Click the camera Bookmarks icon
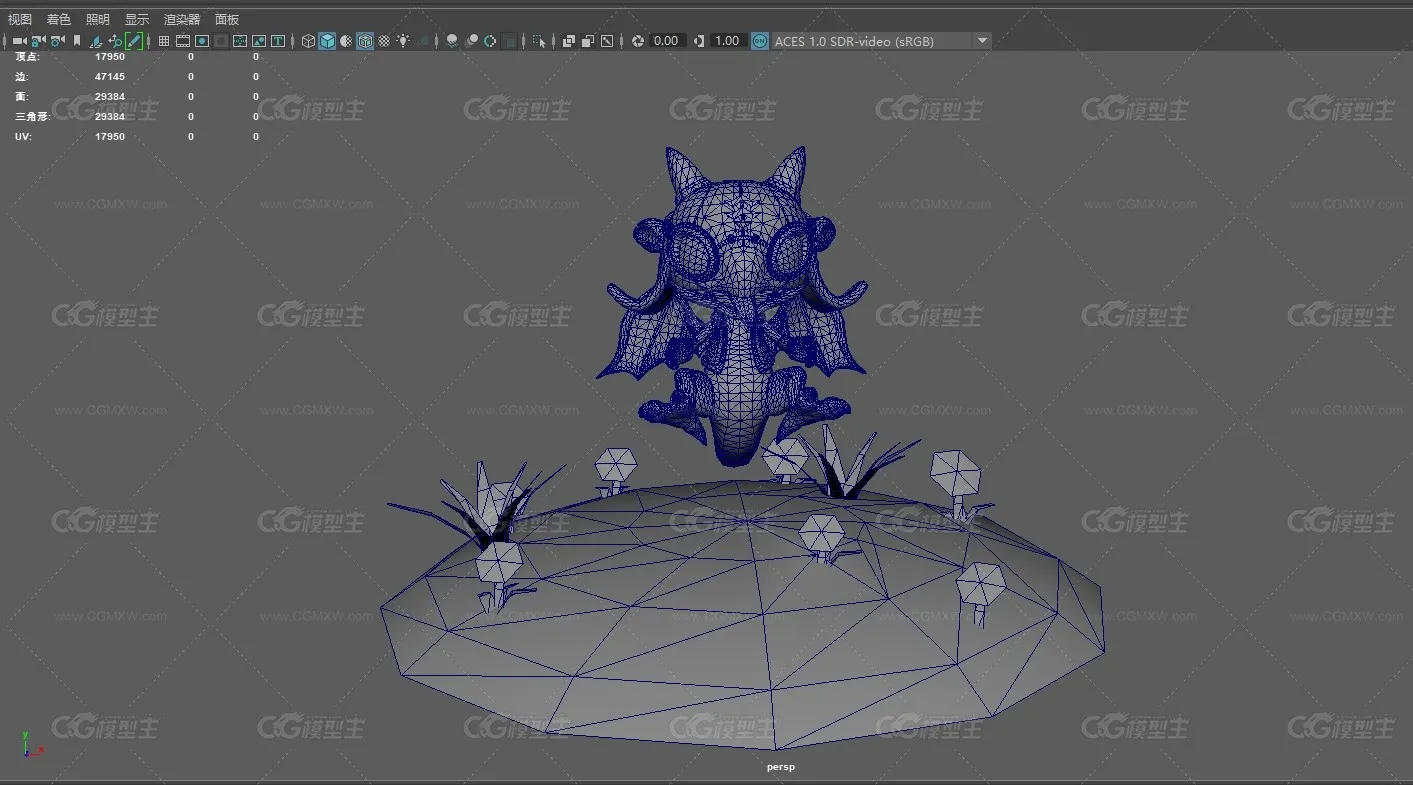The image size is (1413, 785). click(x=77, y=41)
